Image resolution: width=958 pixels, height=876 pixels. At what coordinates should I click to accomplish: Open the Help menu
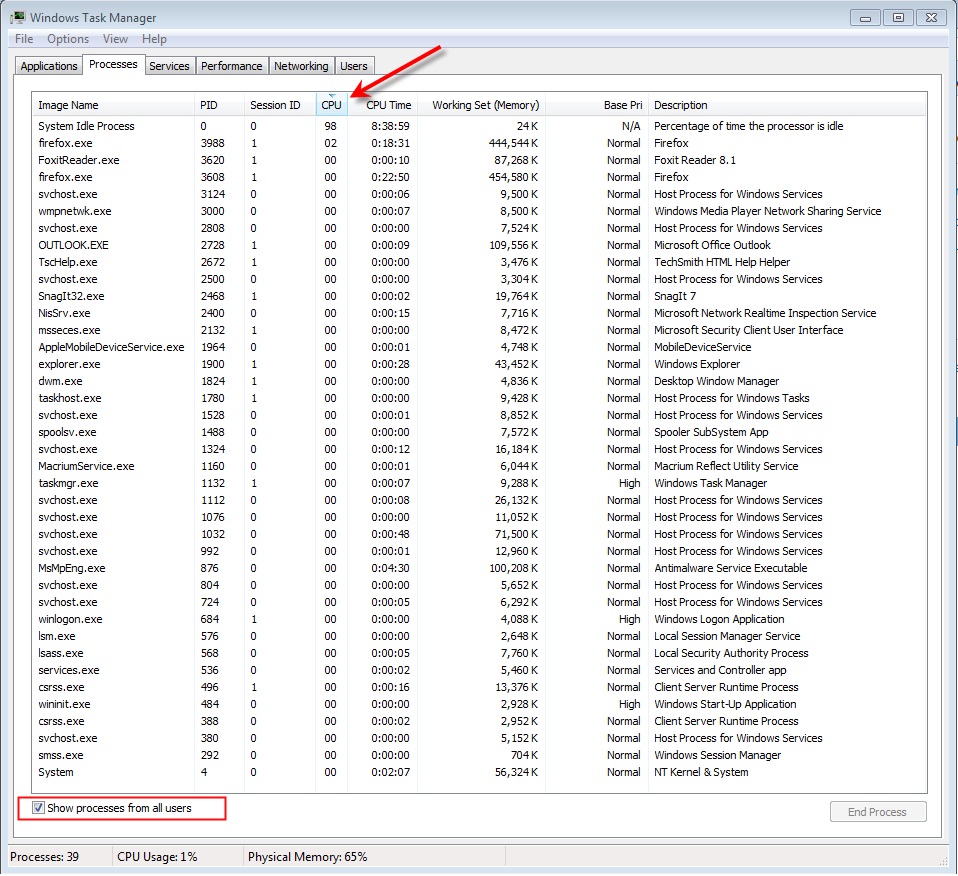[x=154, y=38]
